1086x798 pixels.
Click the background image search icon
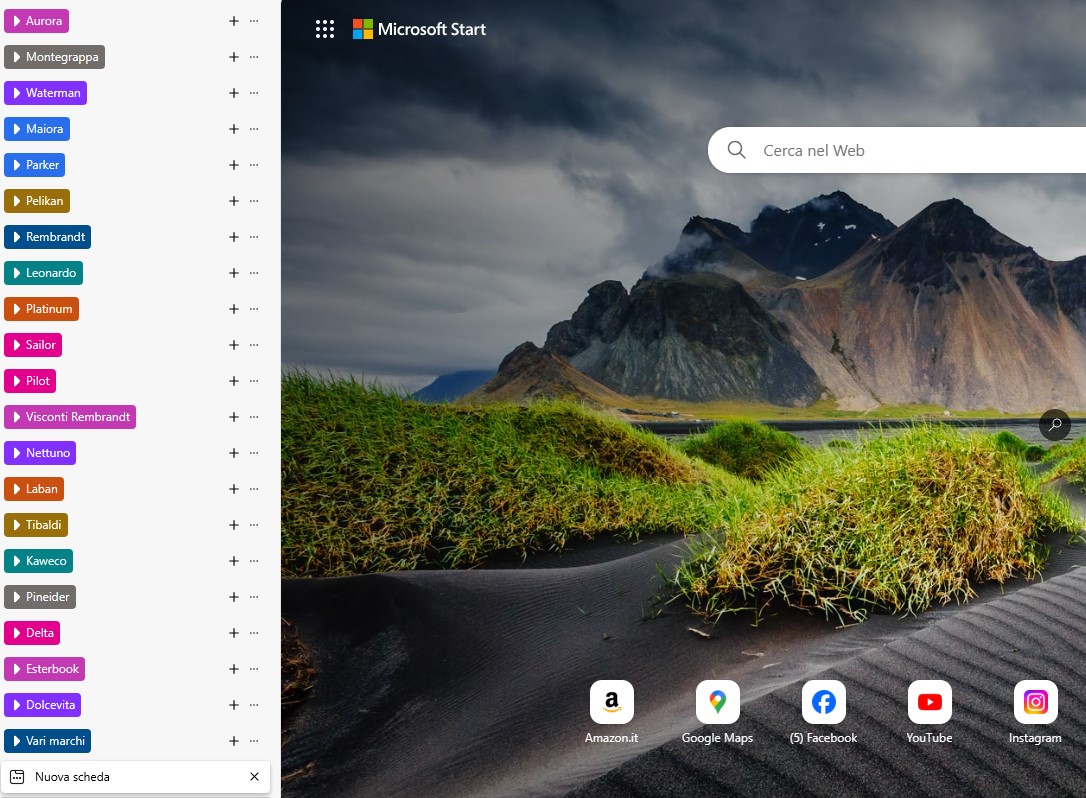(1054, 425)
